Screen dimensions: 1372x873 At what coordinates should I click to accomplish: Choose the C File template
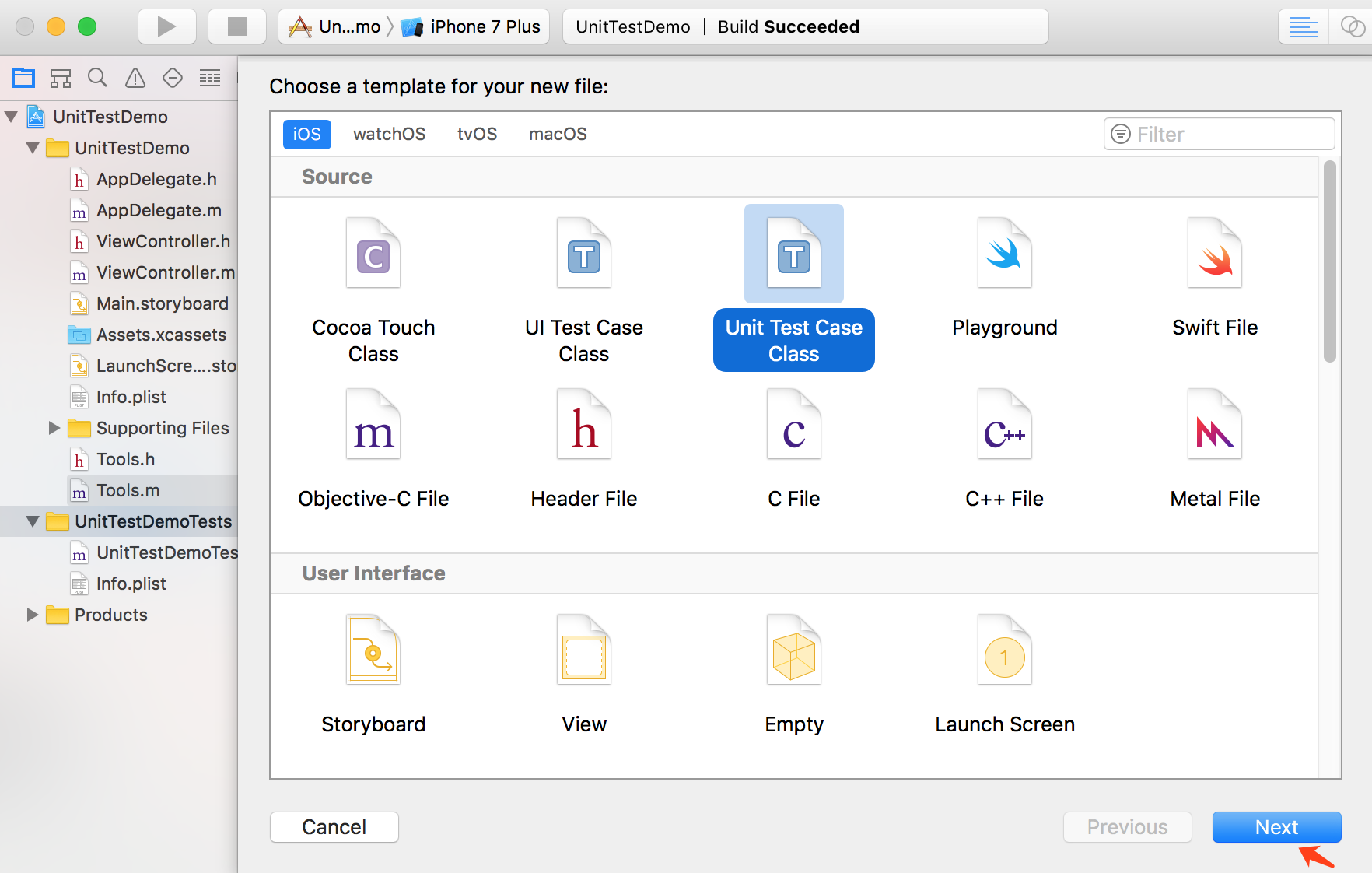pyautogui.click(x=794, y=448)
